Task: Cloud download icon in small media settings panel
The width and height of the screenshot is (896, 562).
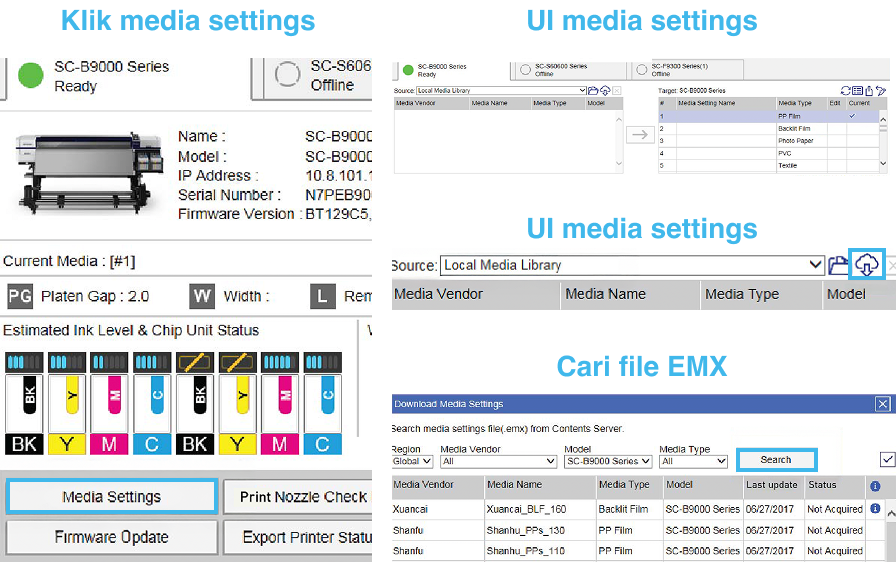Action: pos(605,90)
